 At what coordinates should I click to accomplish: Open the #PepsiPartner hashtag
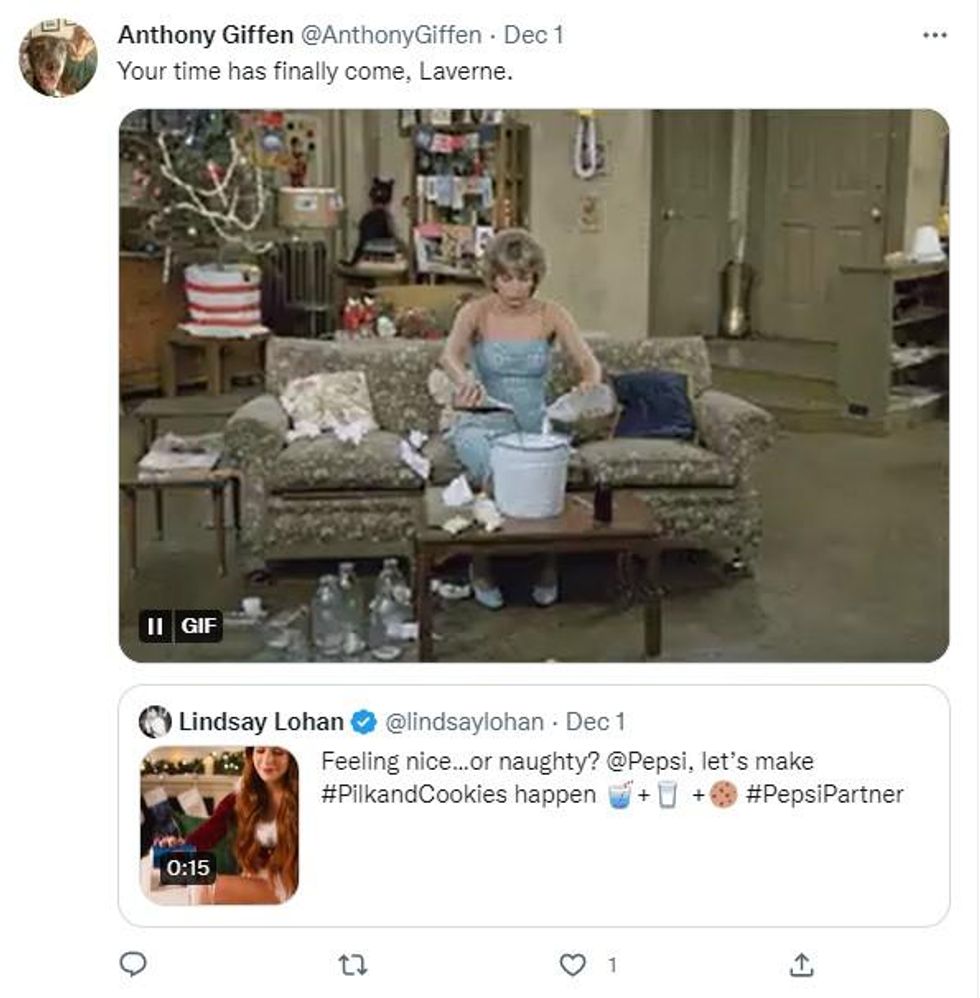click(x=825, y=795)
